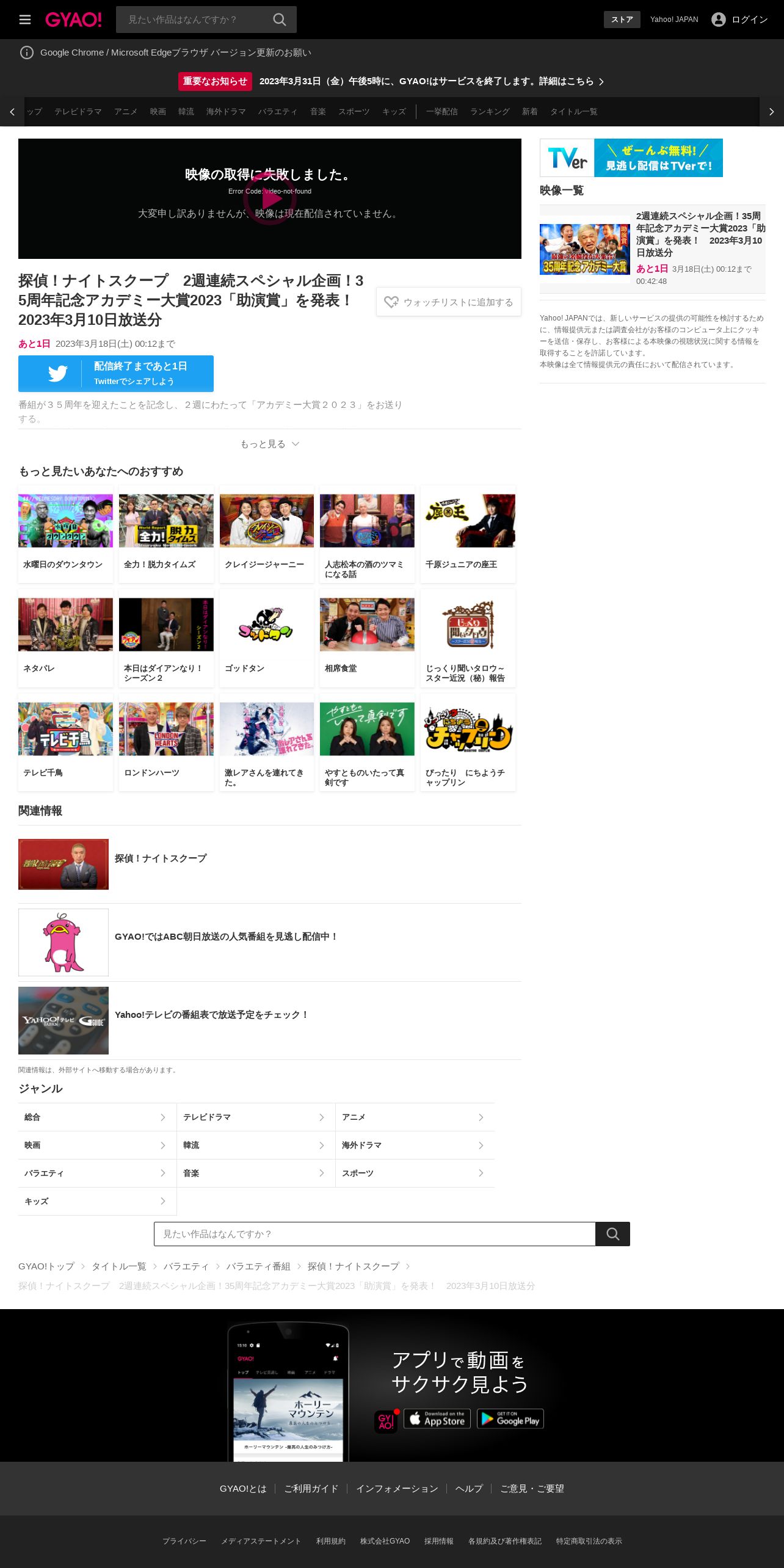The width and height of the screenshot is (784, 1568).
Task: Open ゴッドタン logo thumbnail
Action: pyautogui.click(x=267, y=625)
